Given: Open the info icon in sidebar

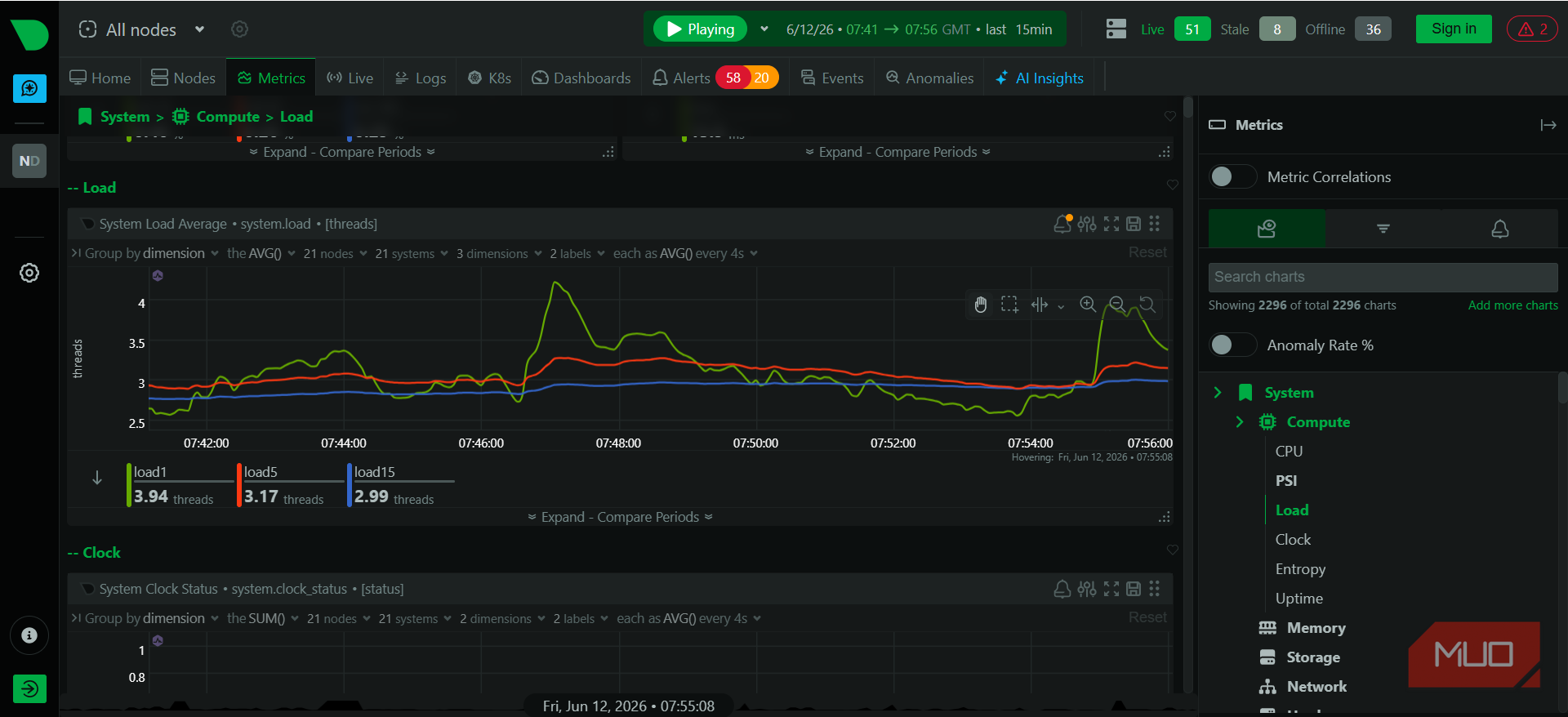Looking at the screenshot, I should pyautogui.click(x=29, y=635).
